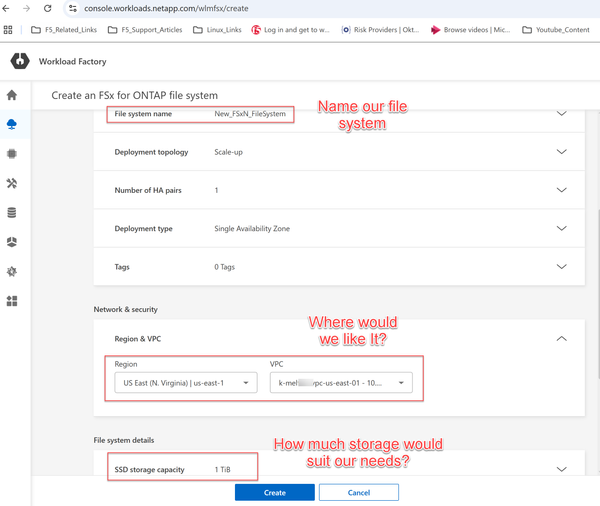Open the hammer and wrench sidebar icon
600x506 pixels.
point(12,183)
